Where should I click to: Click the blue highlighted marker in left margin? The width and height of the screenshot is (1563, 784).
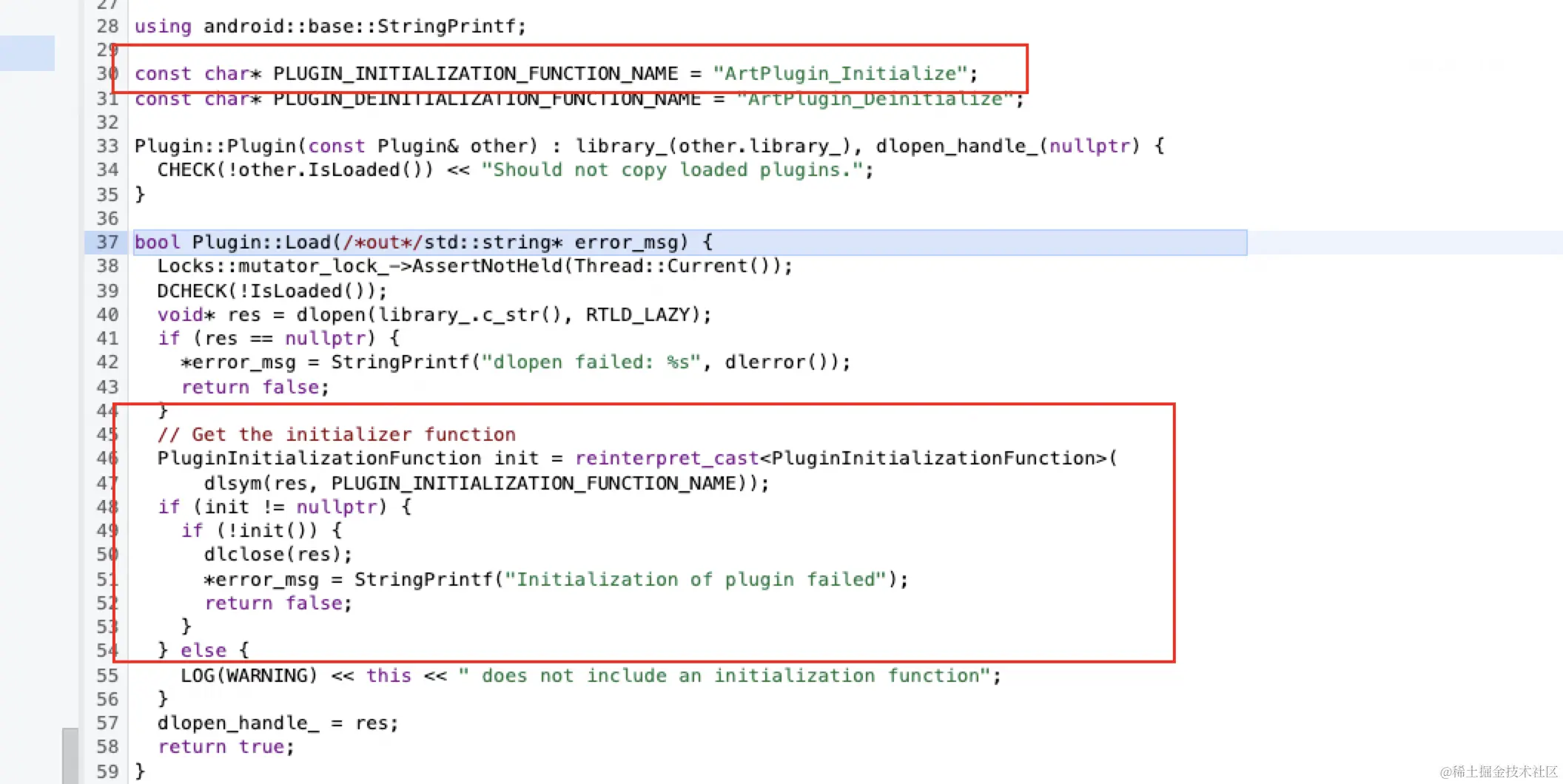point(27,53)
